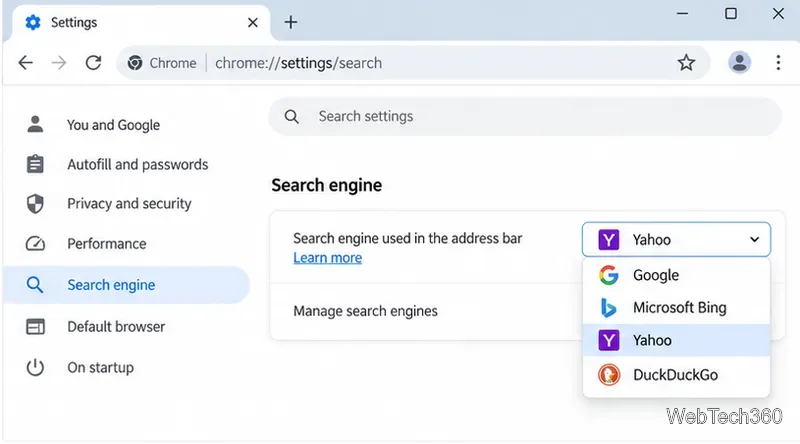Screen dimensions: 800x444
Task: Choose DuckDuckGo from the list
Action: click(x=676, y=375)
